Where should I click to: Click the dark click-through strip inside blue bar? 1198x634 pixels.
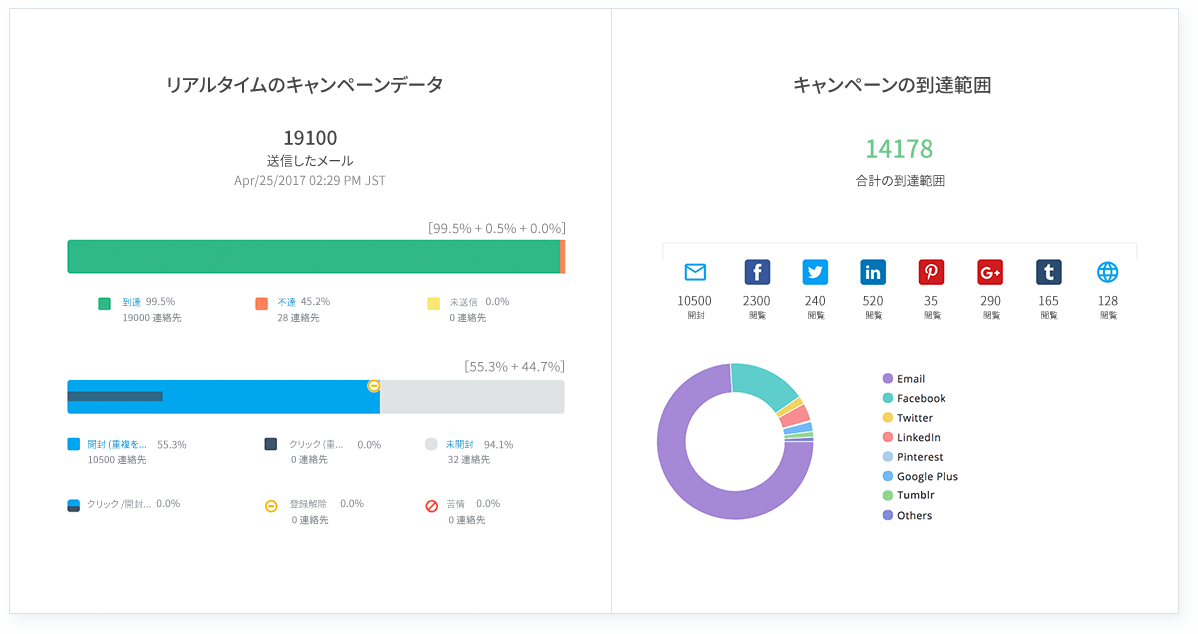[x=115, y=396]
